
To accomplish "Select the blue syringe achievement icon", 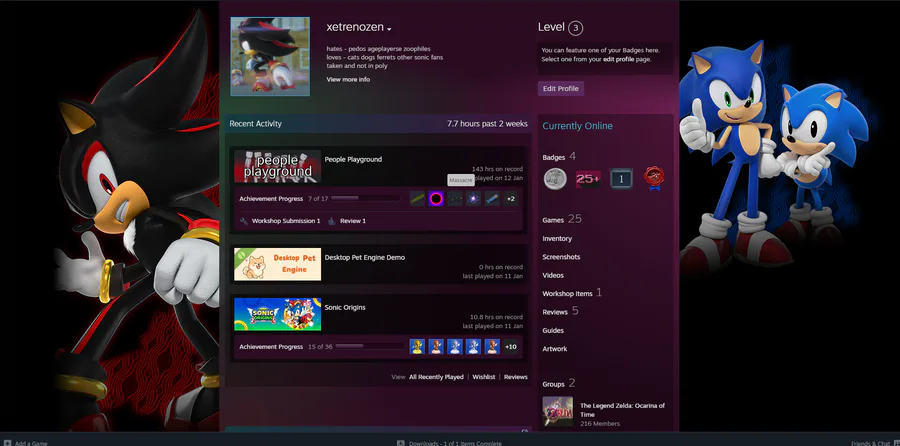I will pos(492,199).
